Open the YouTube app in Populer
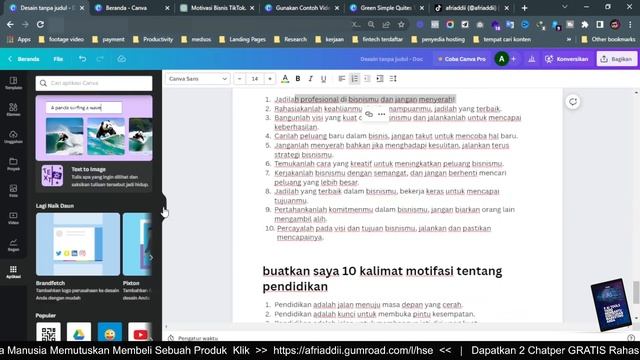The image size is (640, 360). [x=140, y=332]
